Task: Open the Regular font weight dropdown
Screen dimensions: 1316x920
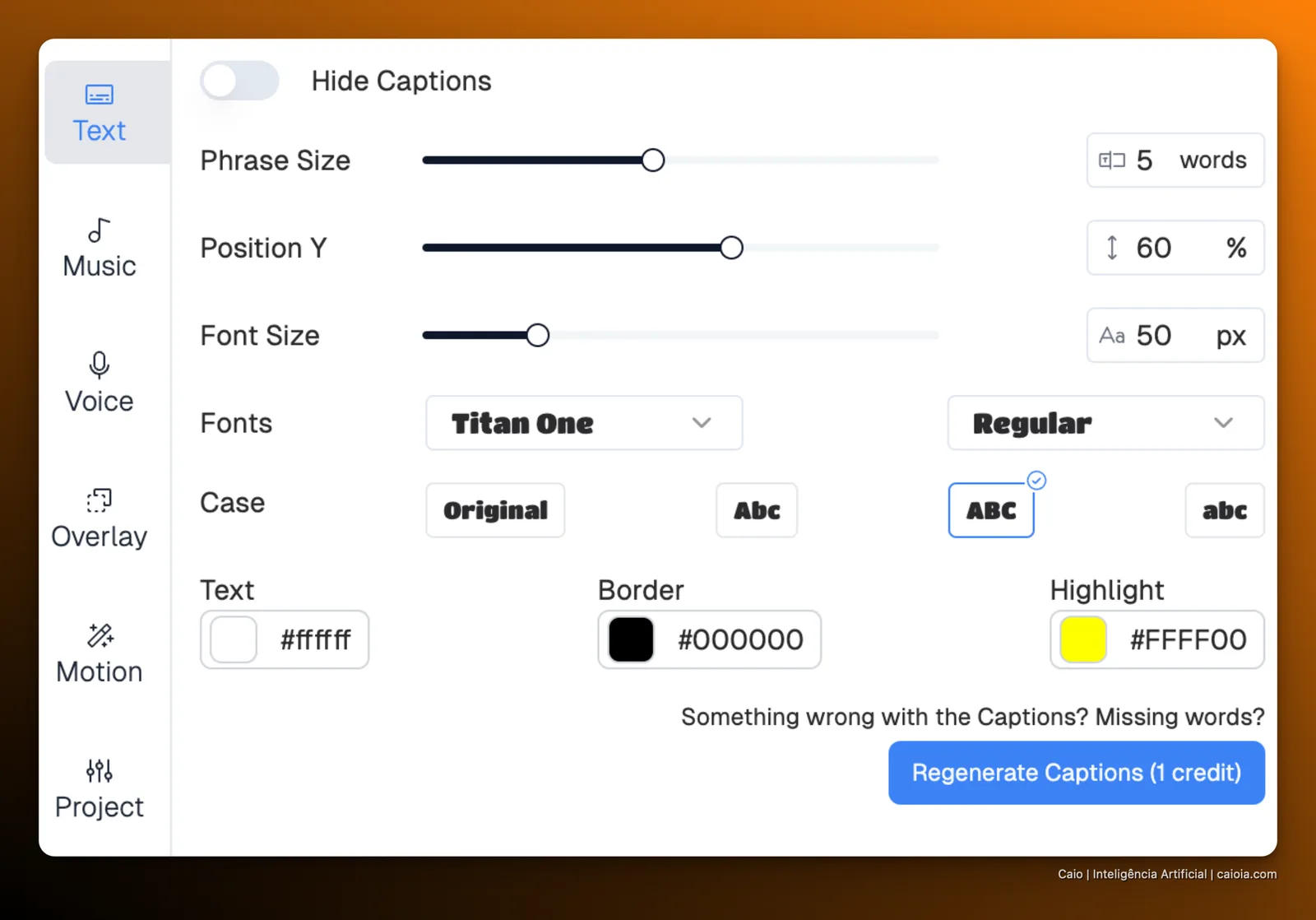Action: click(1105, 423)
